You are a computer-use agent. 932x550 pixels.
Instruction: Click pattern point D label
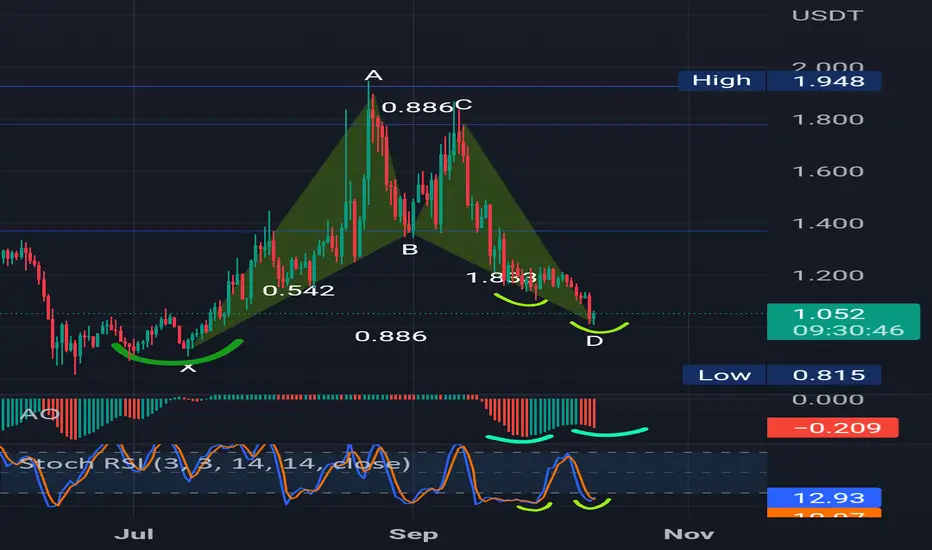click(x=594, y=341)
